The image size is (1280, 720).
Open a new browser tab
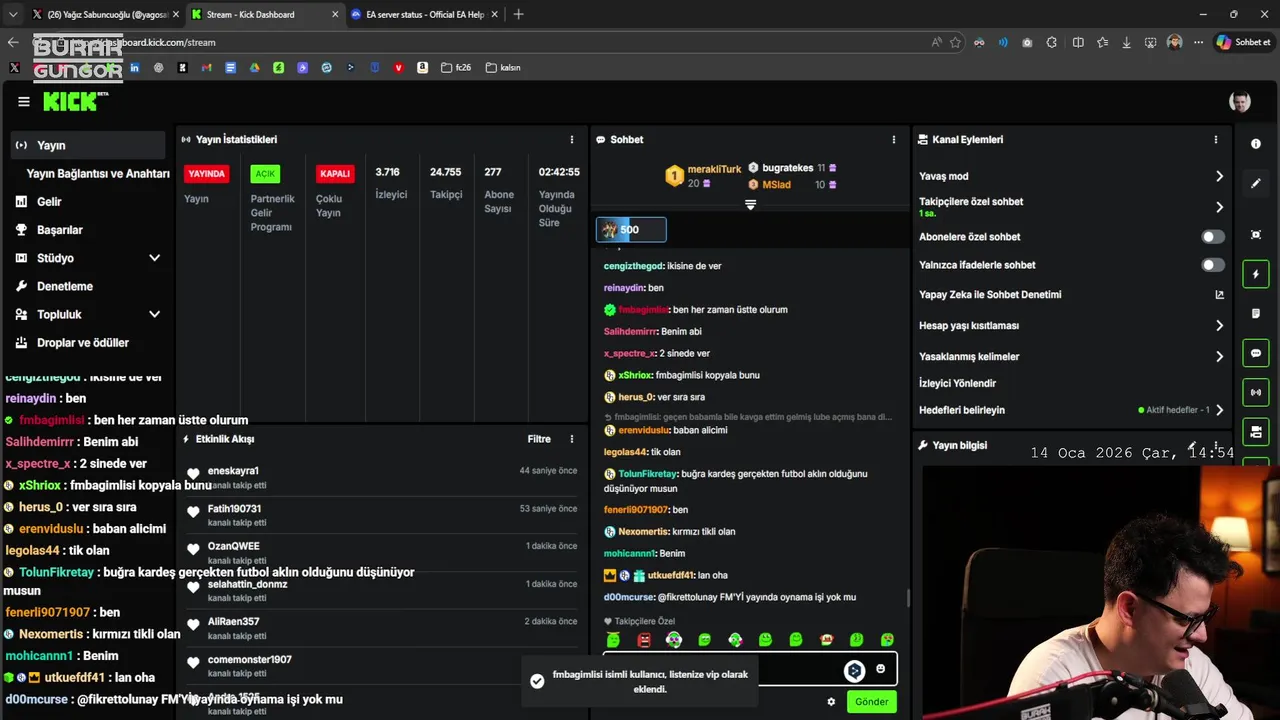click(x=518, y=14)
